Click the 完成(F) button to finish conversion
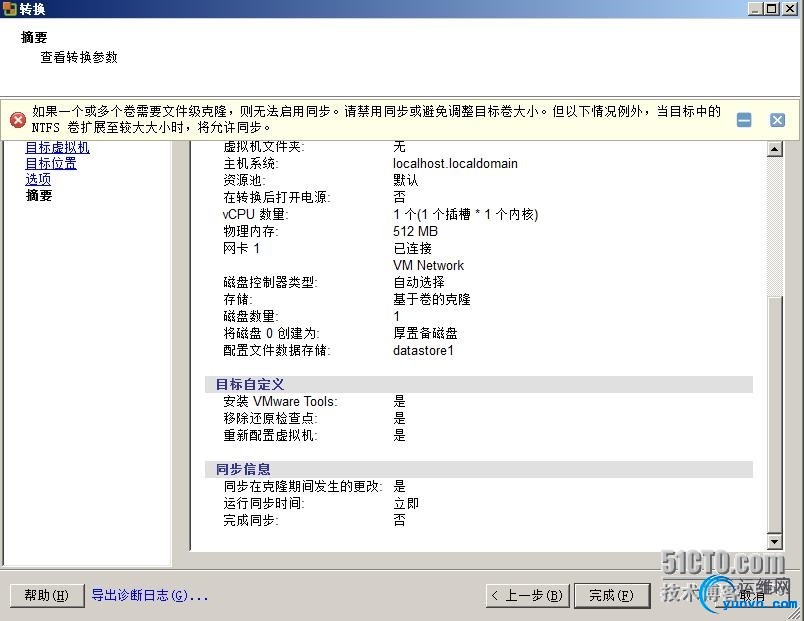 click(612, 595)
